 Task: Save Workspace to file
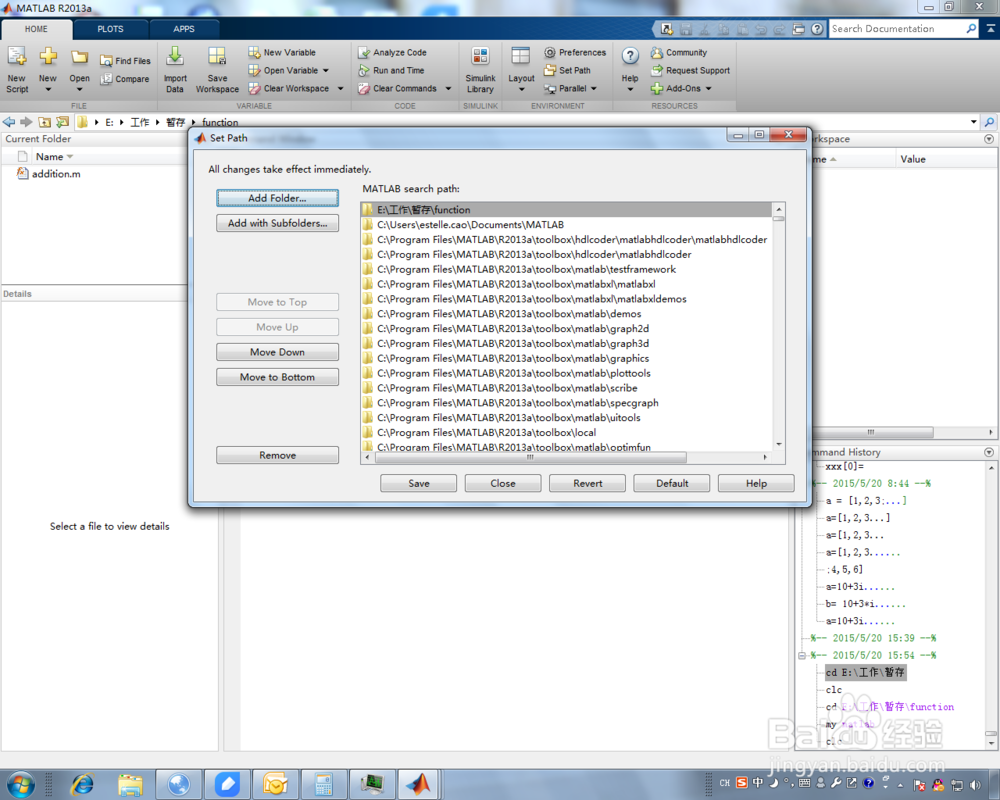[217, 70]
